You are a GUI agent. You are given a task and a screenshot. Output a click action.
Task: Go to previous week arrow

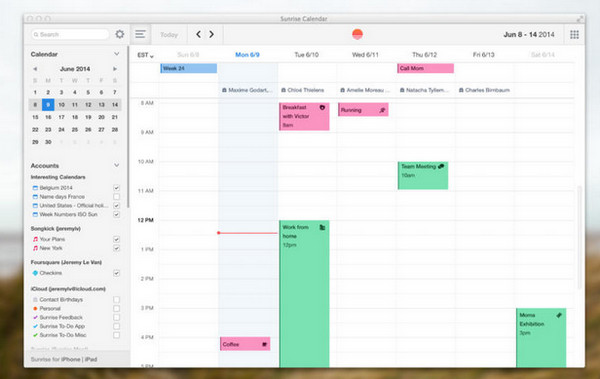(x=198, y=34)
